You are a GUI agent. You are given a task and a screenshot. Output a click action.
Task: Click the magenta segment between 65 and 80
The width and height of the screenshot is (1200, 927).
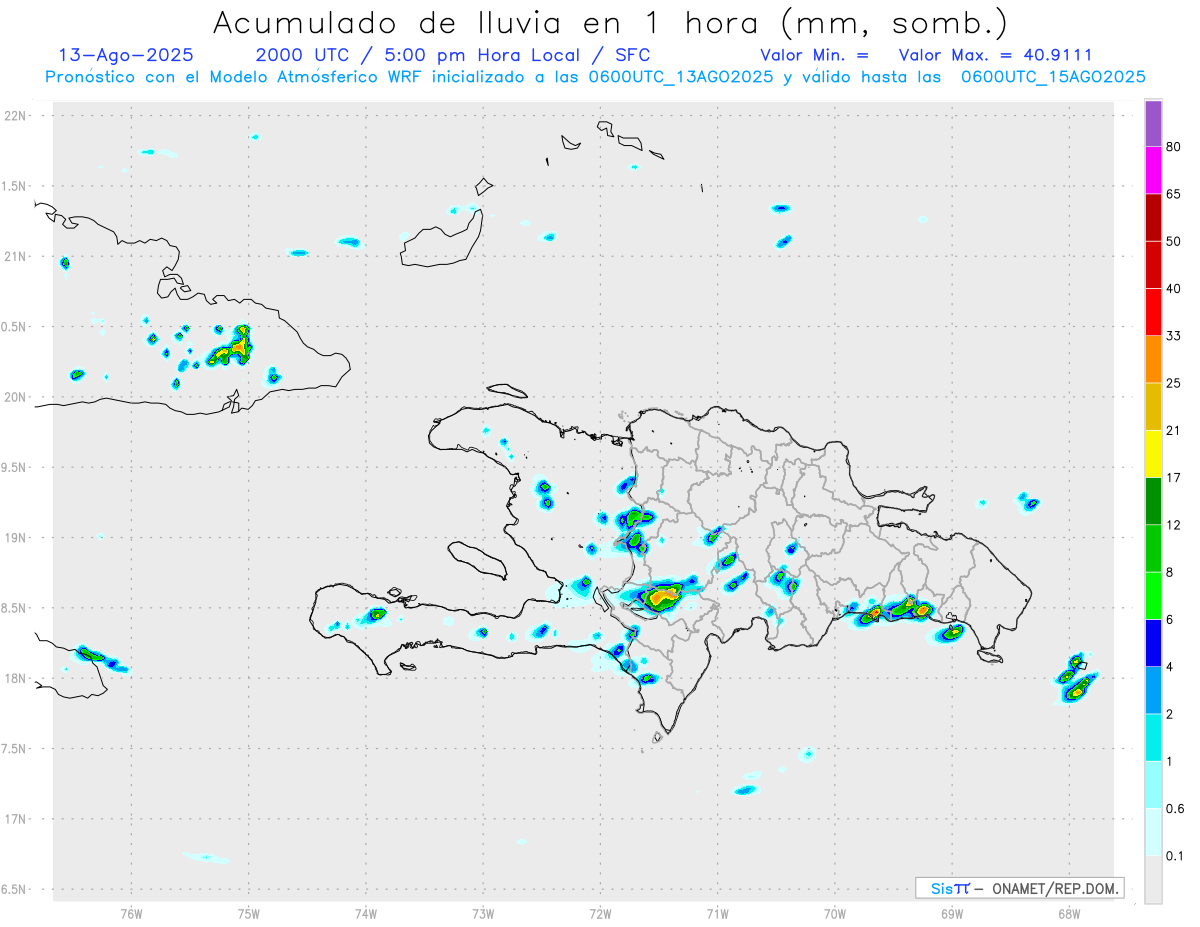1153,172
